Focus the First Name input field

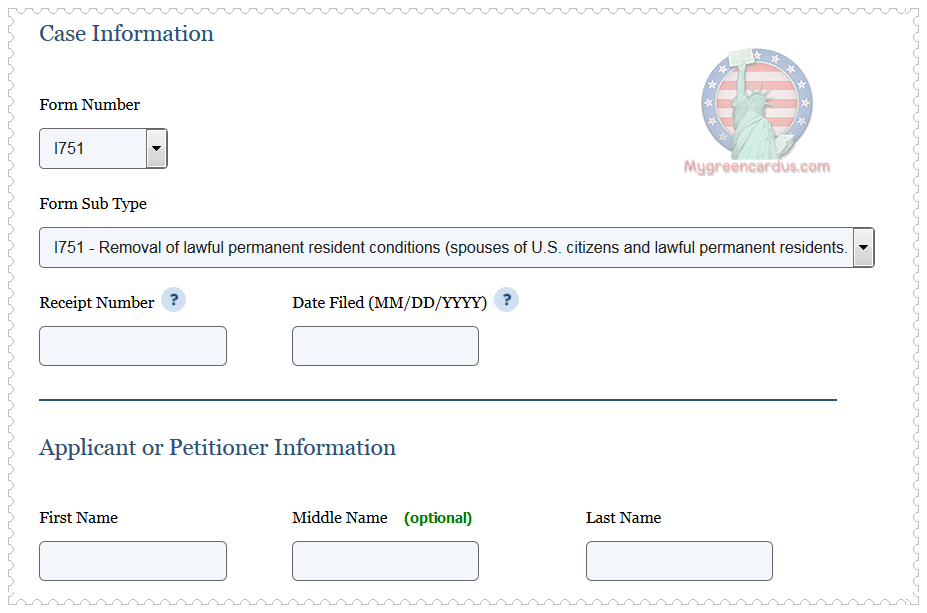point(133,561)
